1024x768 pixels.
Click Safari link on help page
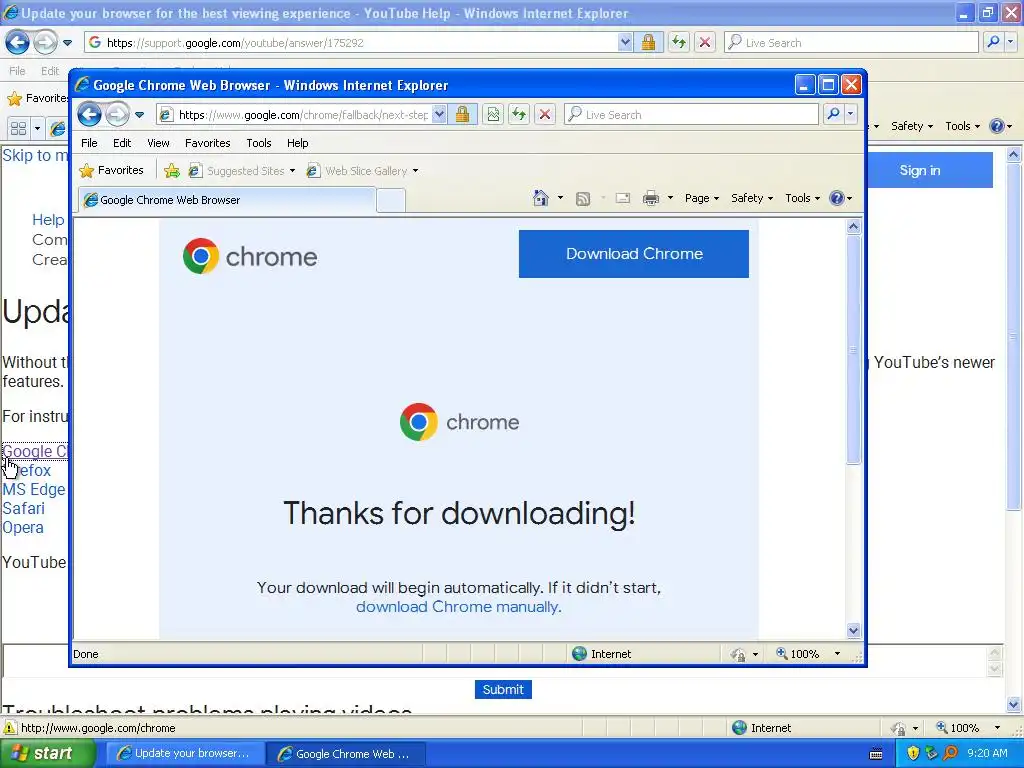(24, 509)
